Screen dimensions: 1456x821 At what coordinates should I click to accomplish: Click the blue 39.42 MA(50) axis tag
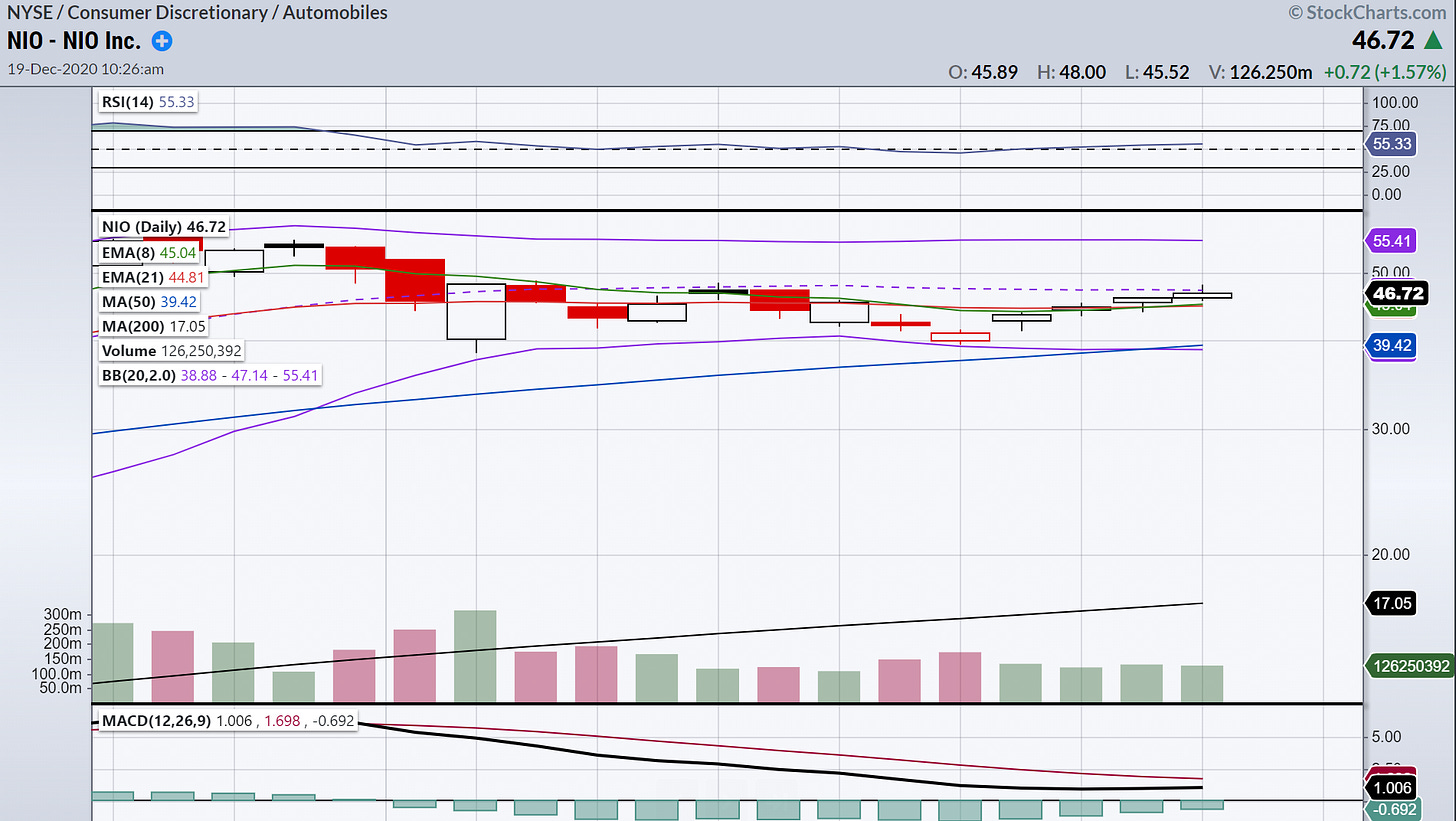(x=1393, y=346)
